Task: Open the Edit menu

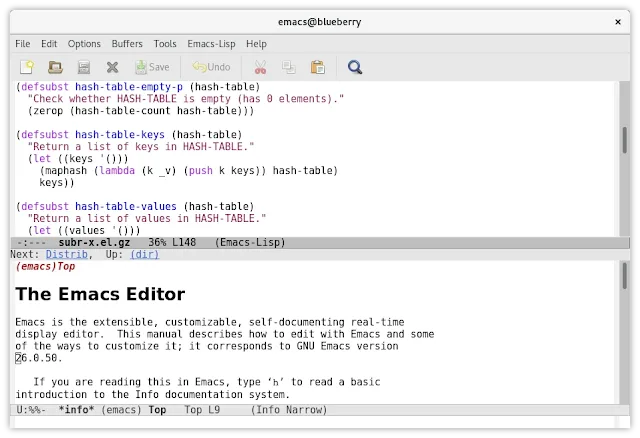Action: coord(49,44)
